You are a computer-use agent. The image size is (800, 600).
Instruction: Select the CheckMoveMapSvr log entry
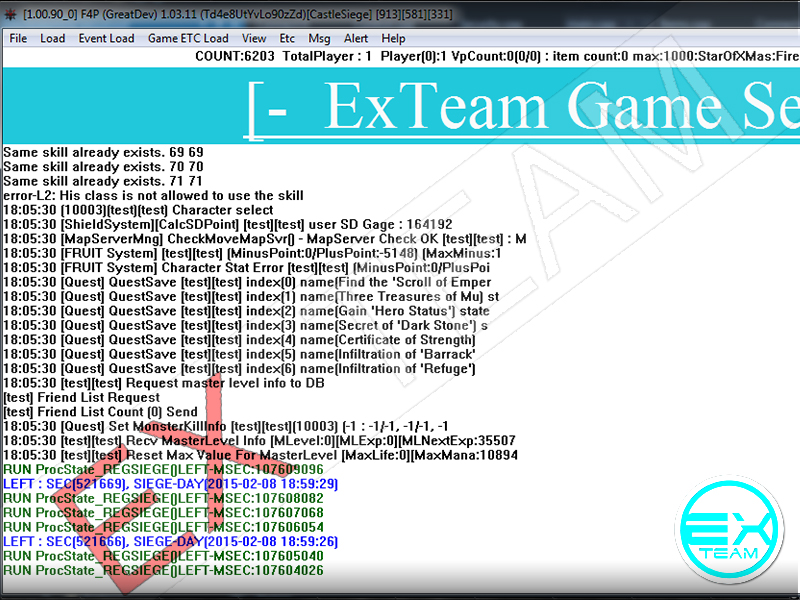tap(264, 239)
